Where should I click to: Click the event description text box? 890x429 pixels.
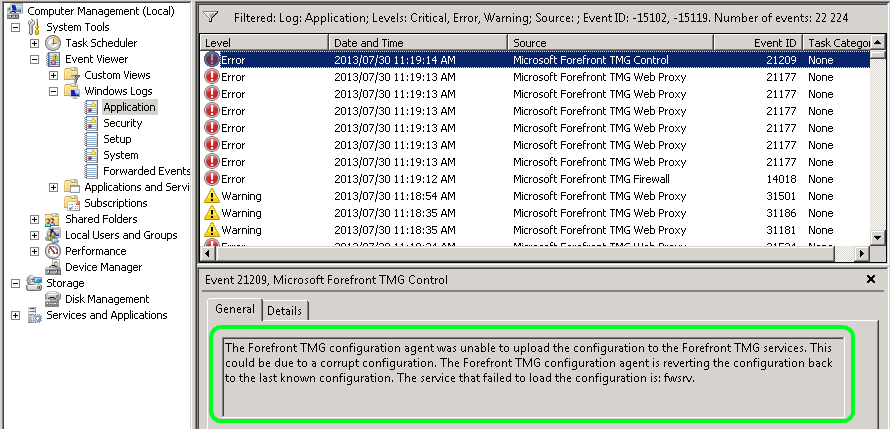[533, 377]
